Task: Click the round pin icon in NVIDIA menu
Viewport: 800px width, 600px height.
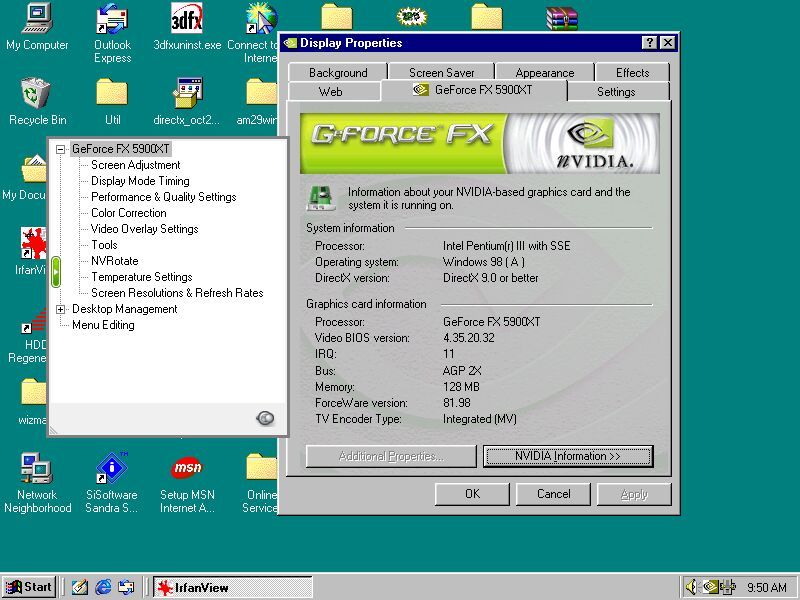Action: (x=265, y=418)
